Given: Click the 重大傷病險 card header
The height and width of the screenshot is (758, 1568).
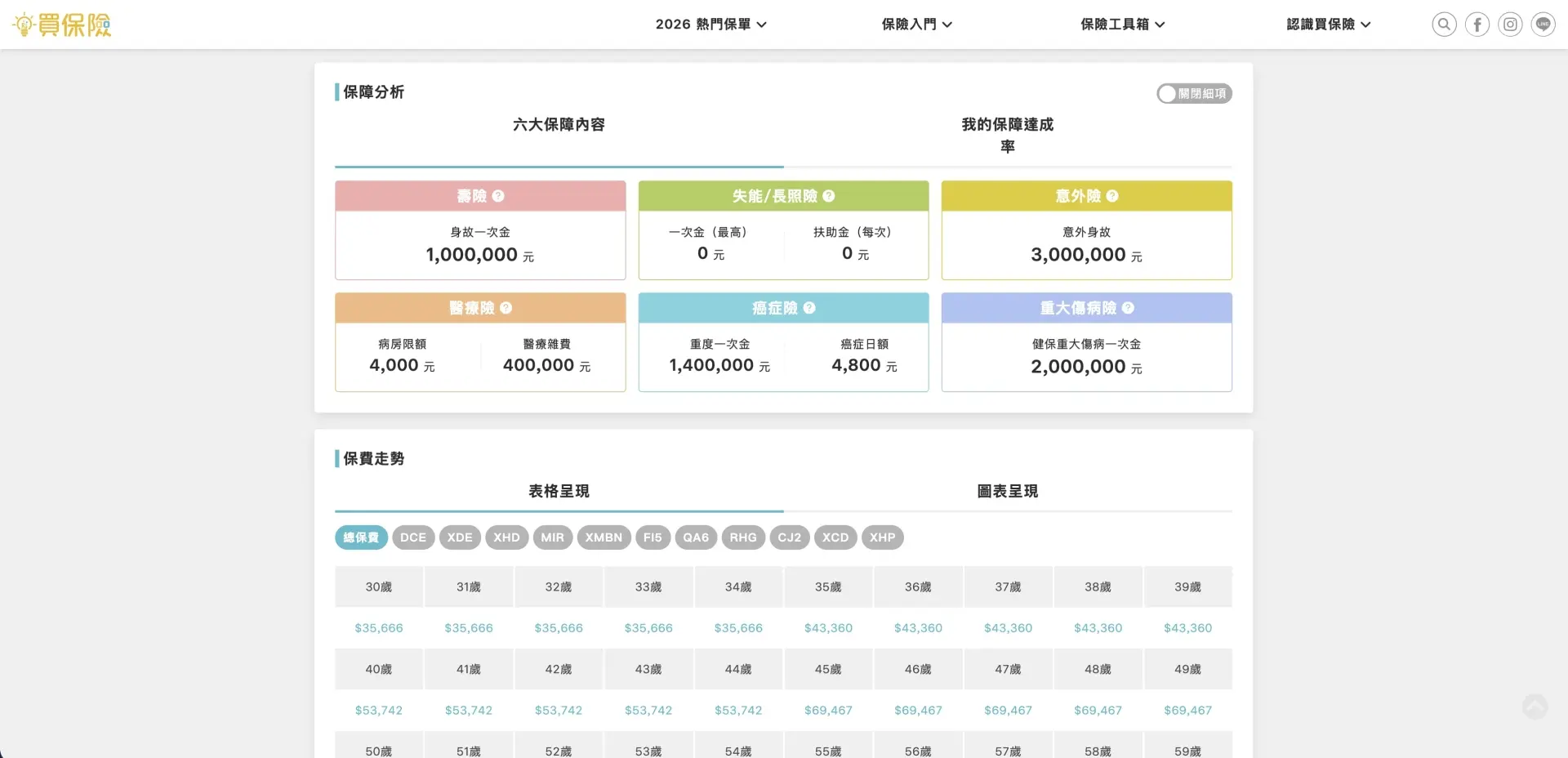Looking at the screenshot, I should click(x=1087, y=308).
